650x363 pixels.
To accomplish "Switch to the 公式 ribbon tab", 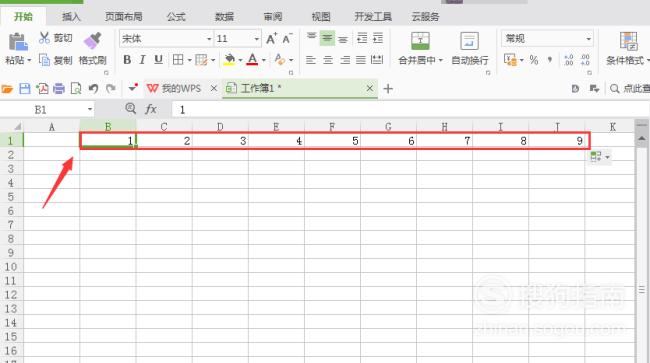I will [176, 17].
